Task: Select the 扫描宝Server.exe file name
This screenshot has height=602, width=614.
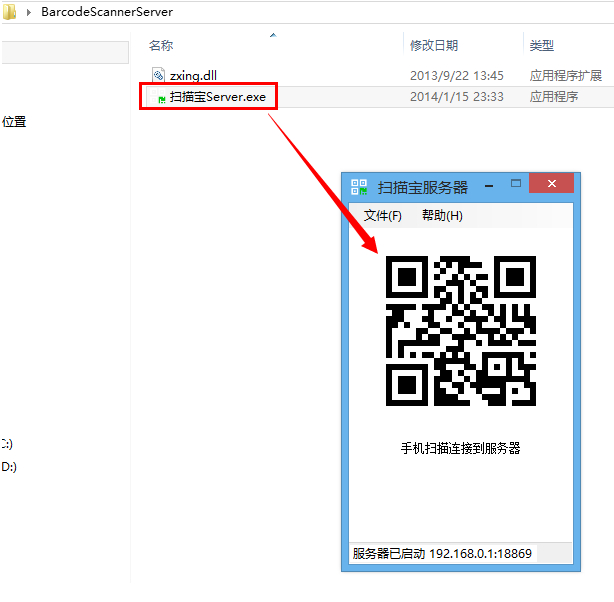Action: [217, 97]
